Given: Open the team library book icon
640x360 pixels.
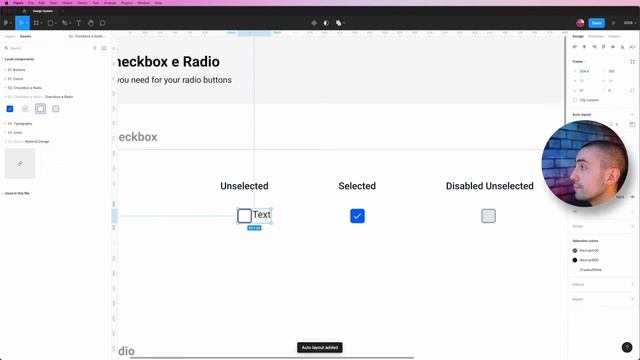Looking at the screenshot, I should 104,48.
